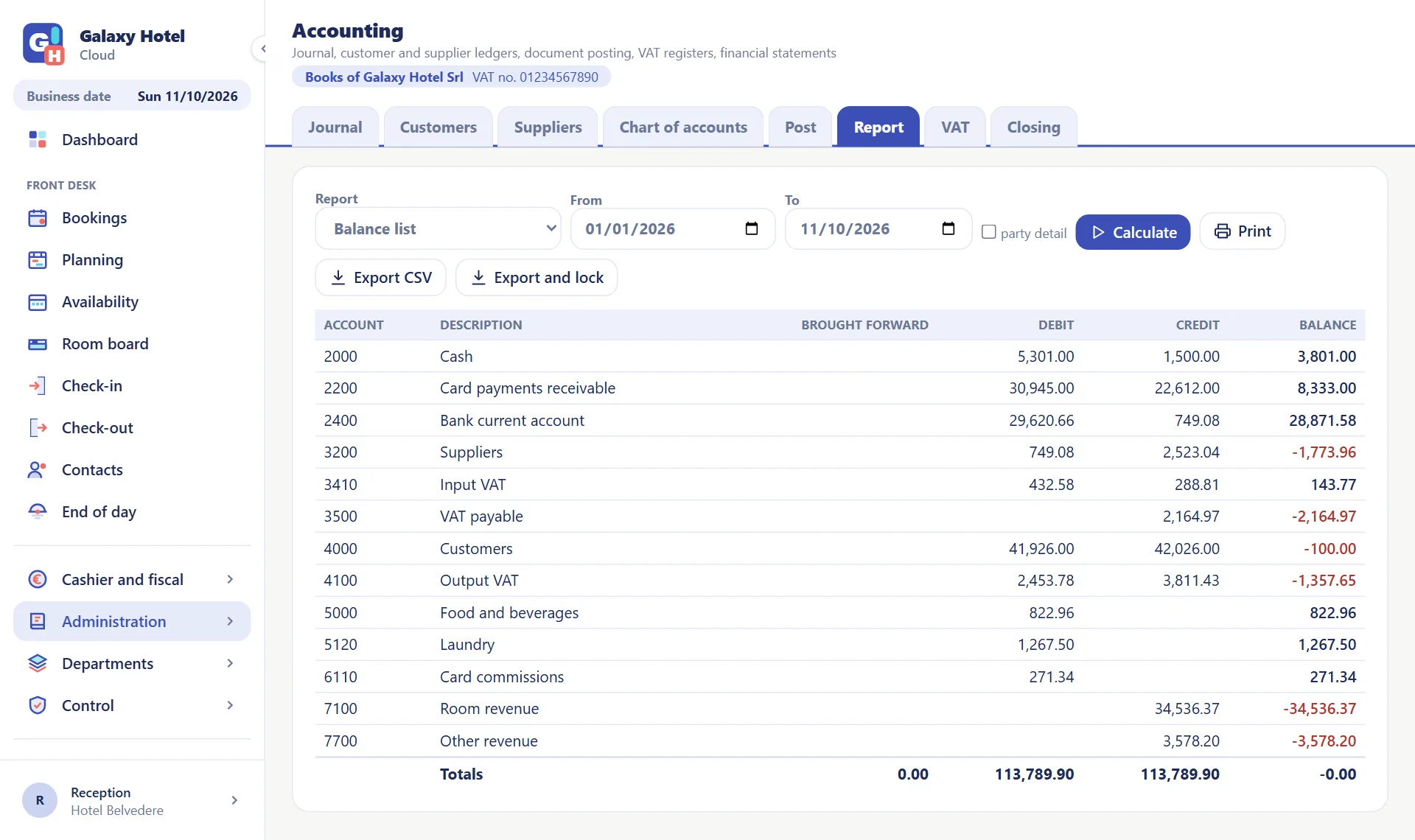Open Dashboard from the sidebar icon
The image size is (1415, 840).
click(x=38, y=139)
